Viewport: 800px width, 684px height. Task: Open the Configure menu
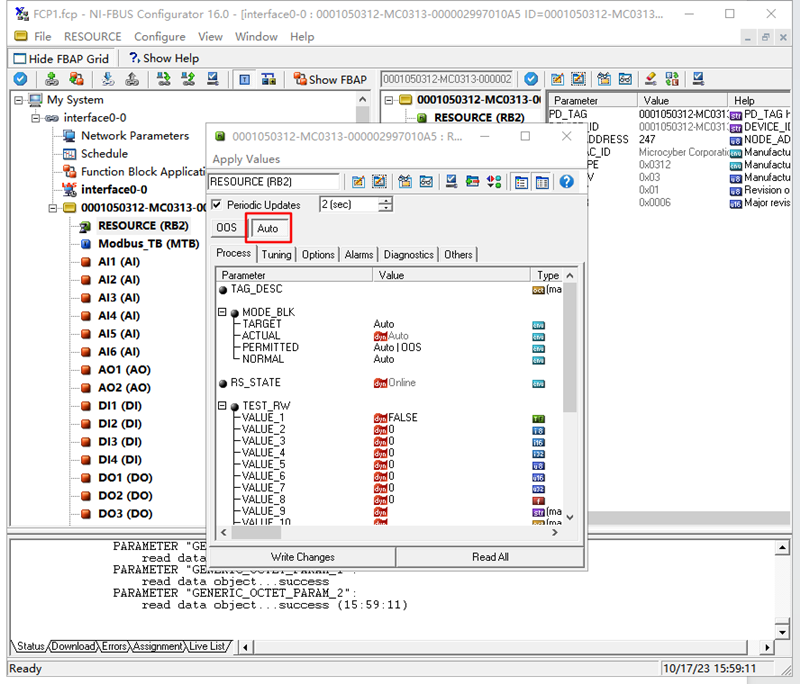click(160, 37)
